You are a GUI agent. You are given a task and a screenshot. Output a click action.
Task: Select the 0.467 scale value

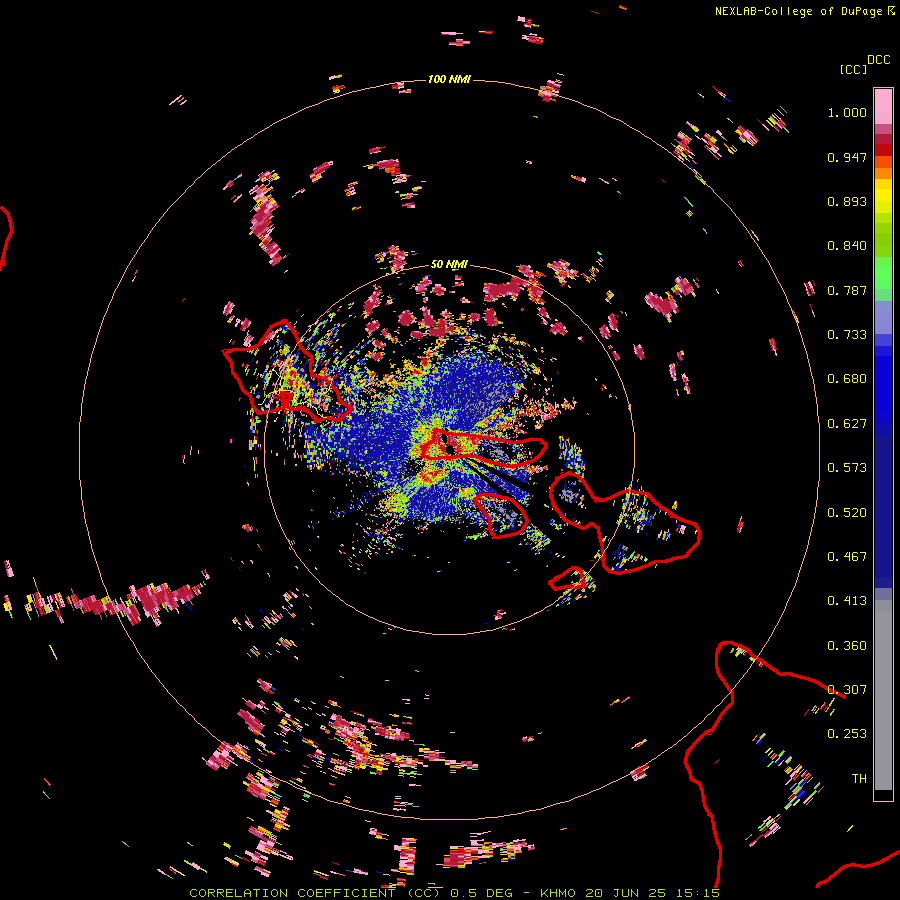coord(847,556)
